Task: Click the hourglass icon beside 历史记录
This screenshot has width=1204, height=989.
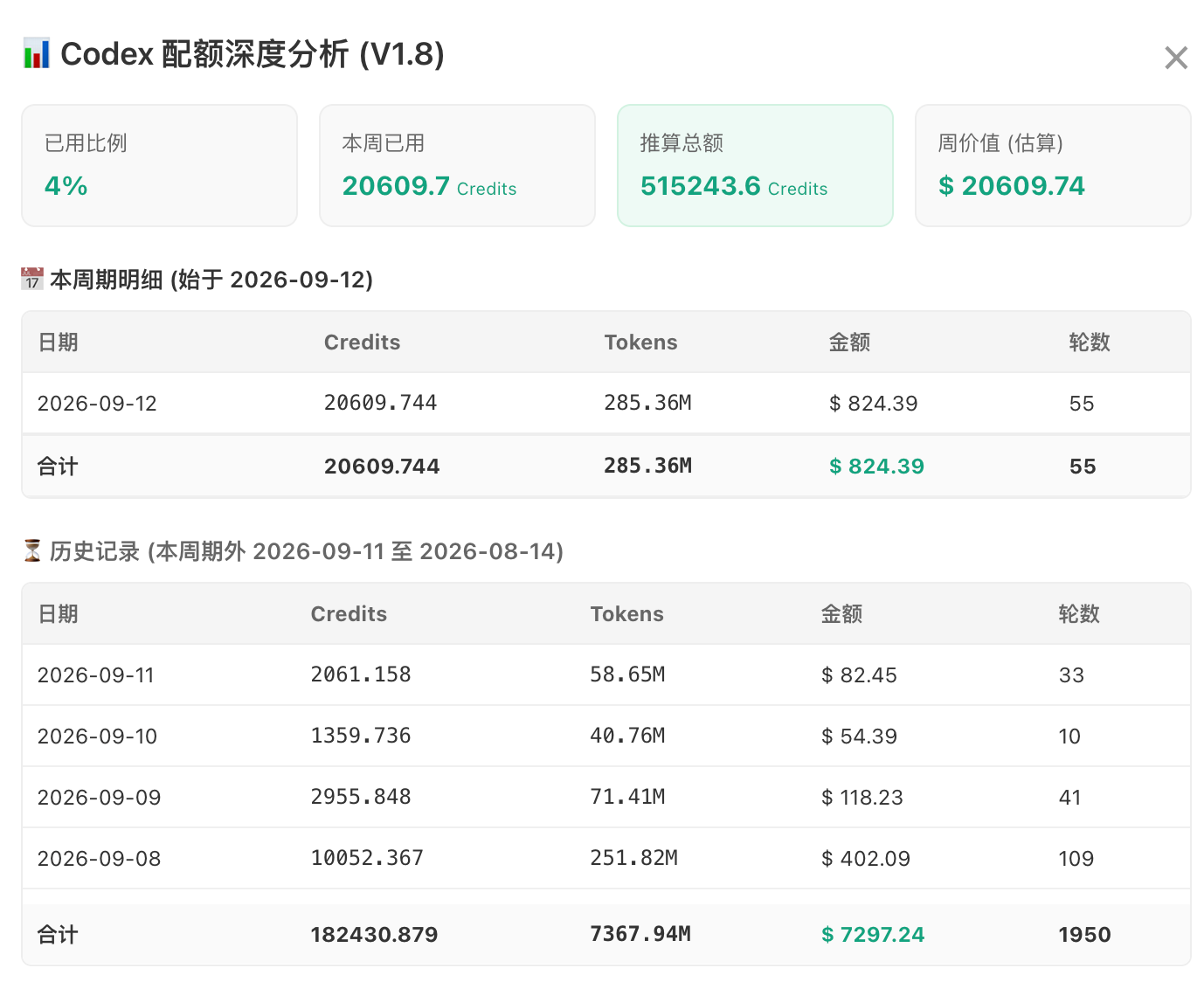Action: (x=32, y=550)
